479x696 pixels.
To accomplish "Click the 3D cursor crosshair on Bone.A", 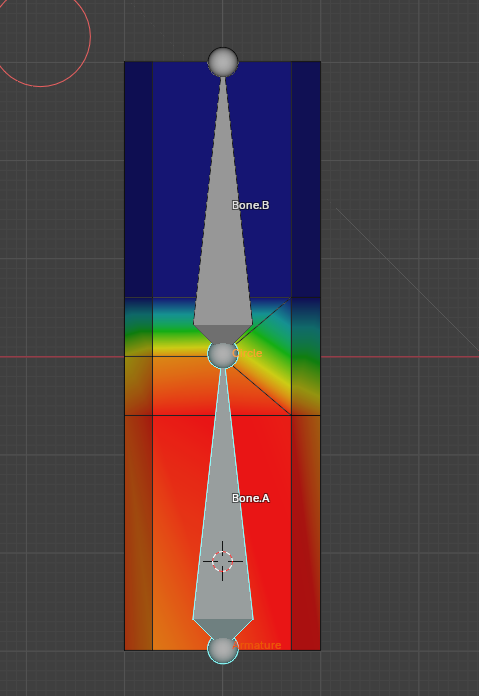I will click(x=222, y=561).
